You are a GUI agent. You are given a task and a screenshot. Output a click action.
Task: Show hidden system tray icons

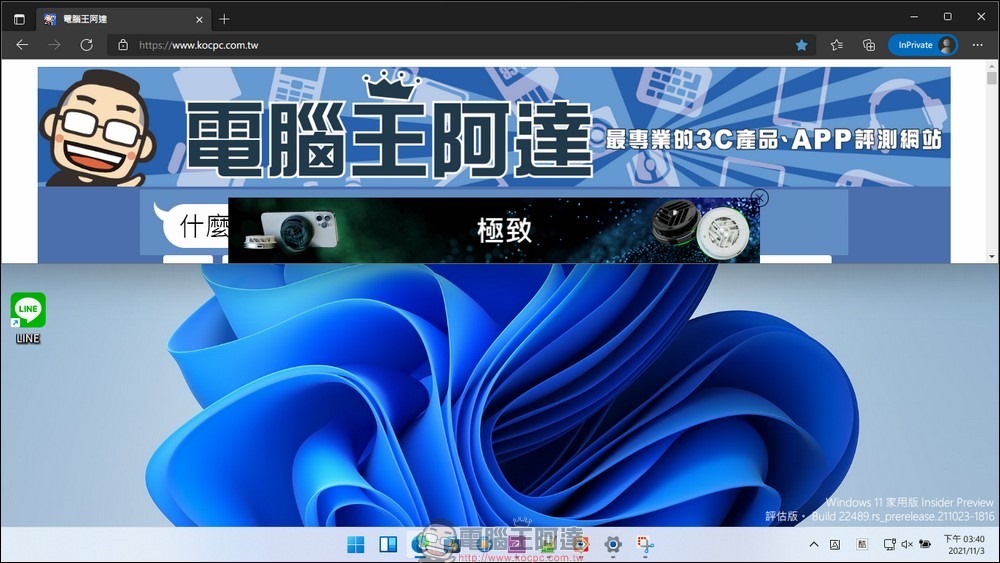[814, 545]
